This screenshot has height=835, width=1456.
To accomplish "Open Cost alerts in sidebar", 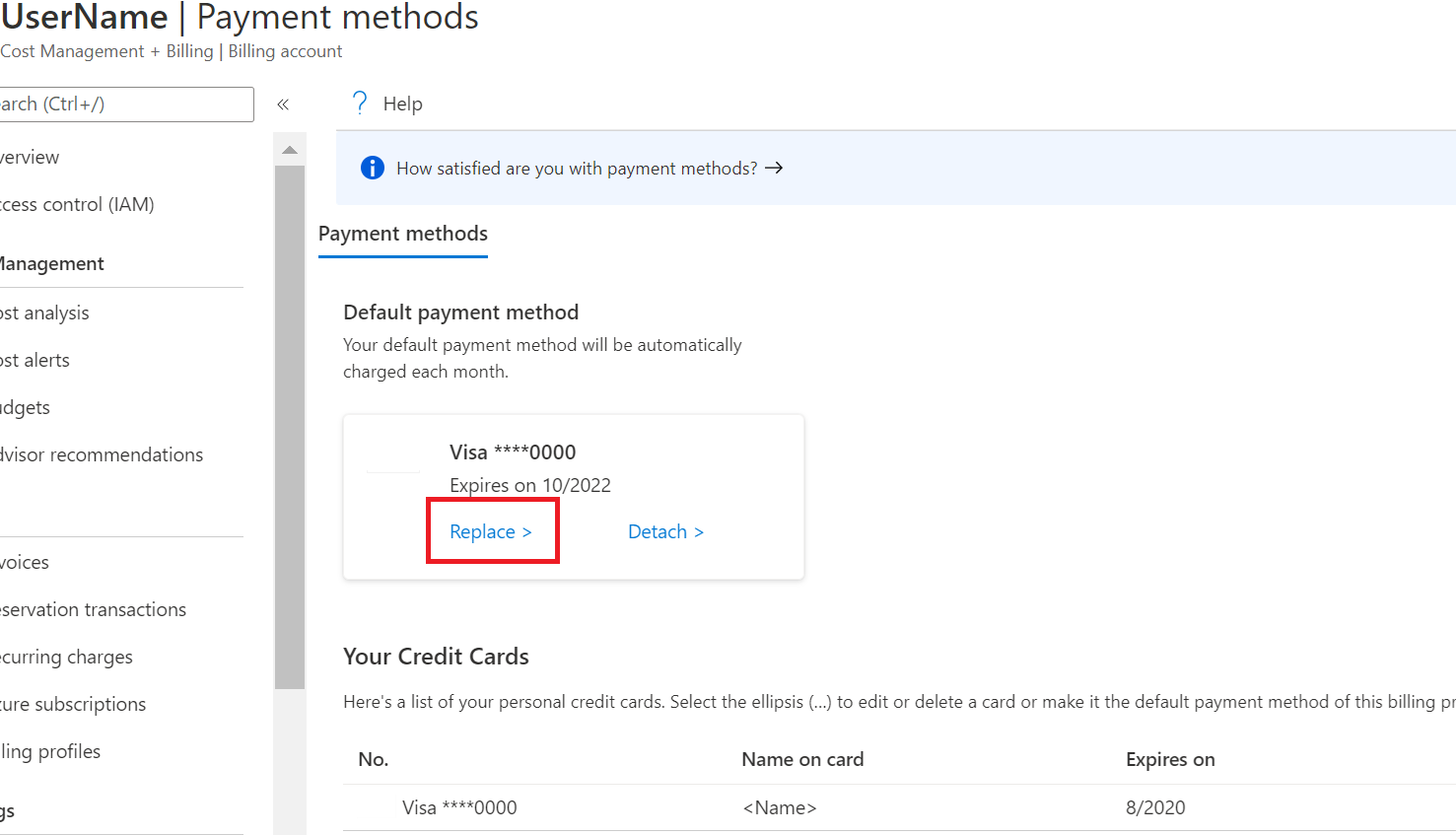I will [x=35, y=360].
